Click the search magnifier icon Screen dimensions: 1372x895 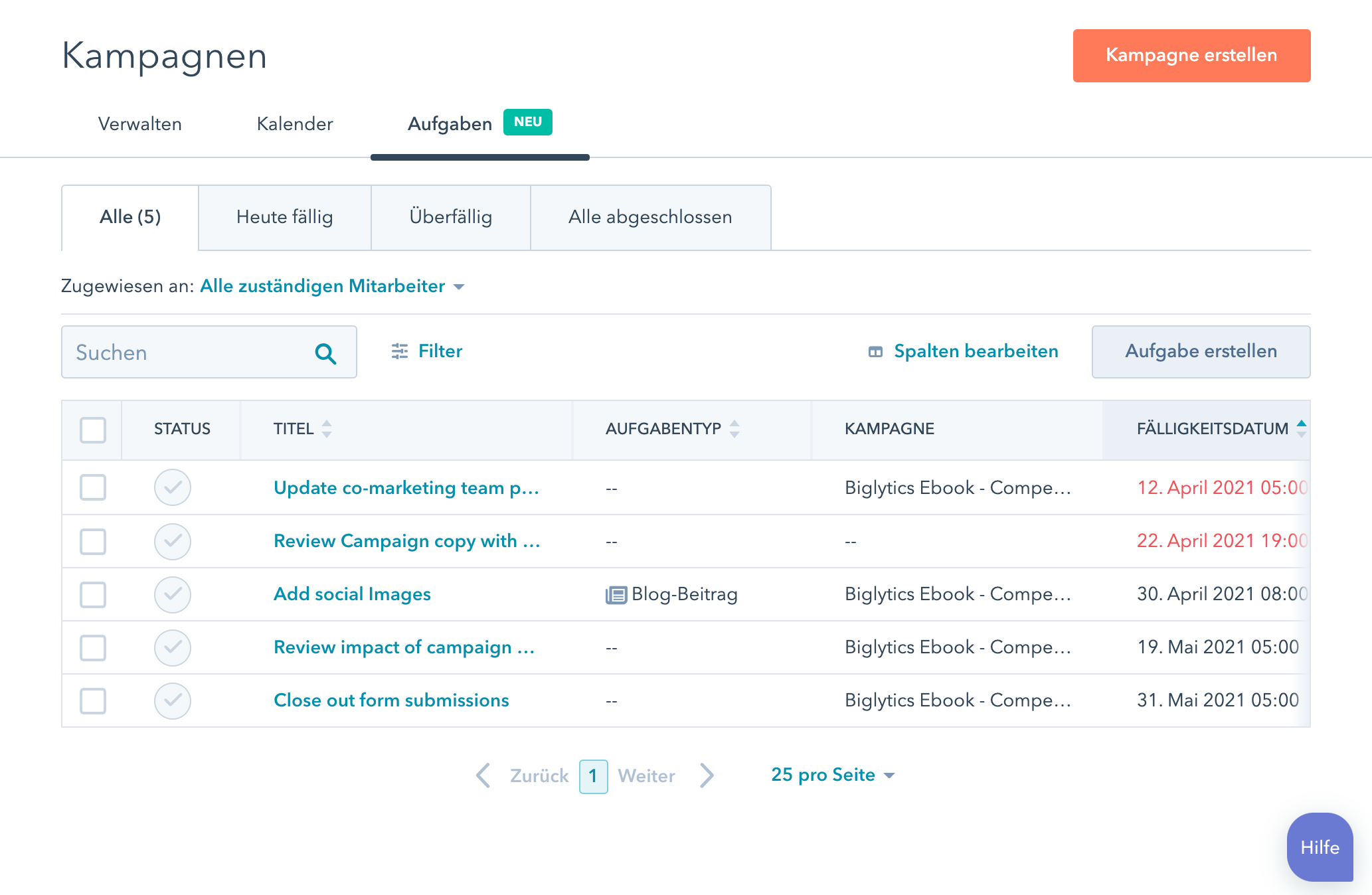coord(325,353)
